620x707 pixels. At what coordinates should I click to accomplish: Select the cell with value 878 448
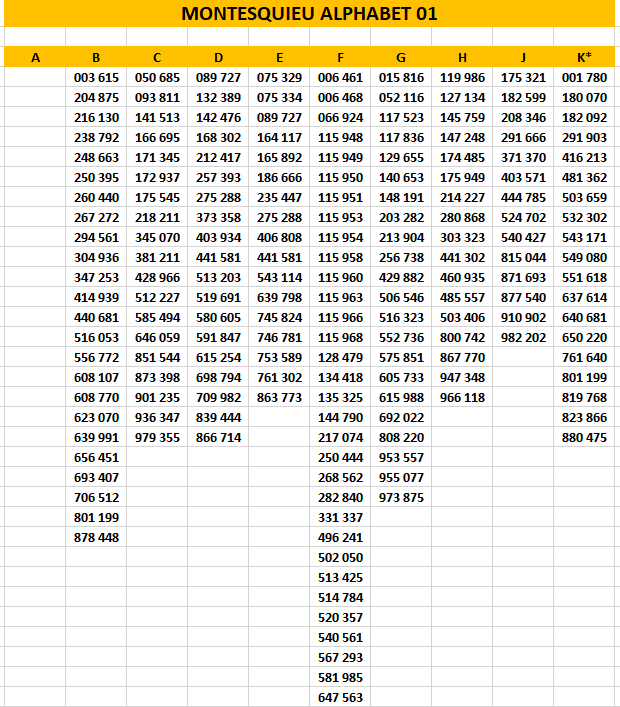(x=96, y=537)
